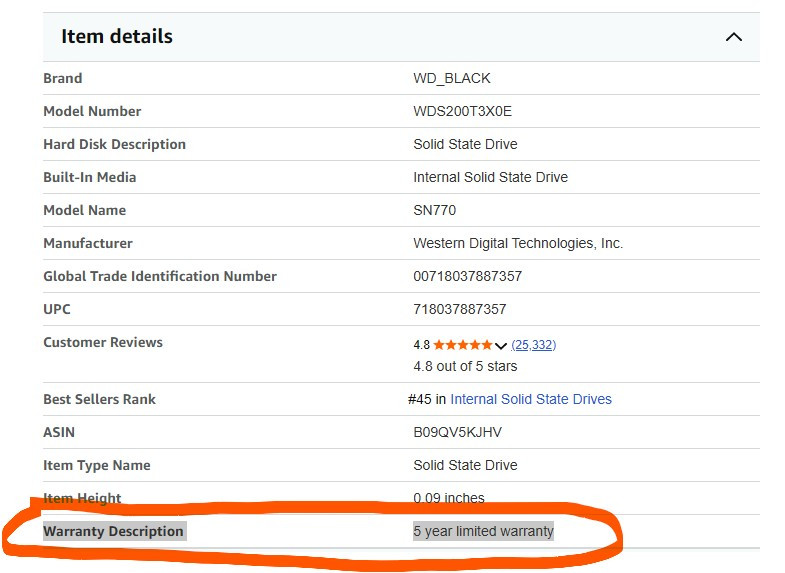
Task: Click the Built-In Media label
Action: tap(90, 177)
